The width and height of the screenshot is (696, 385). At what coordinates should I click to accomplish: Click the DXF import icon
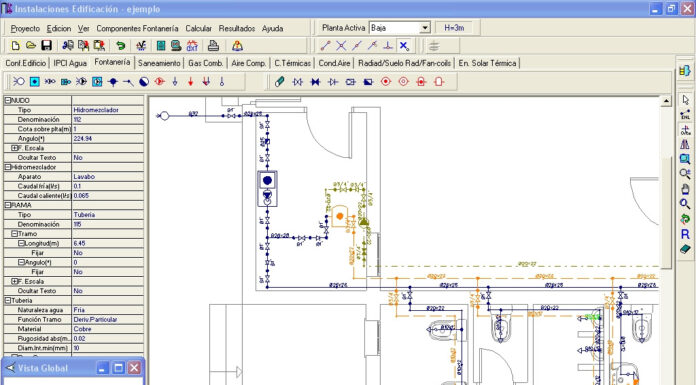(x=192, y=45)
